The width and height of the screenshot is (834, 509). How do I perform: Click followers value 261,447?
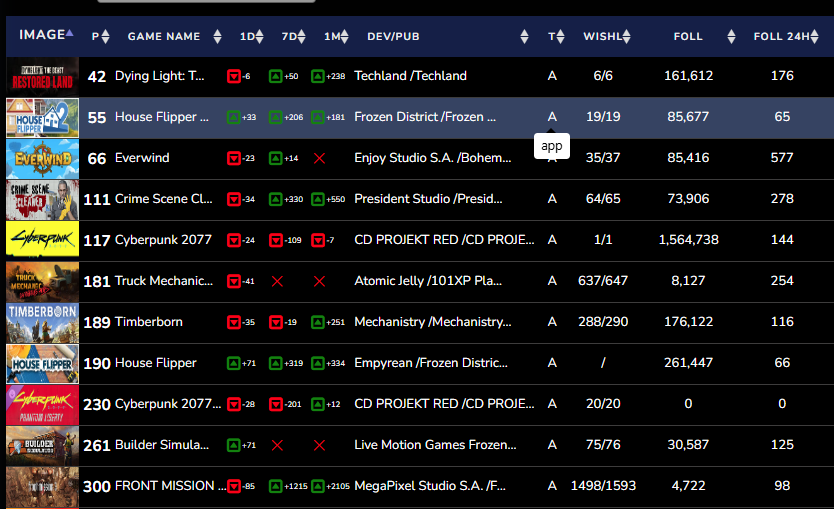[688, 363]
